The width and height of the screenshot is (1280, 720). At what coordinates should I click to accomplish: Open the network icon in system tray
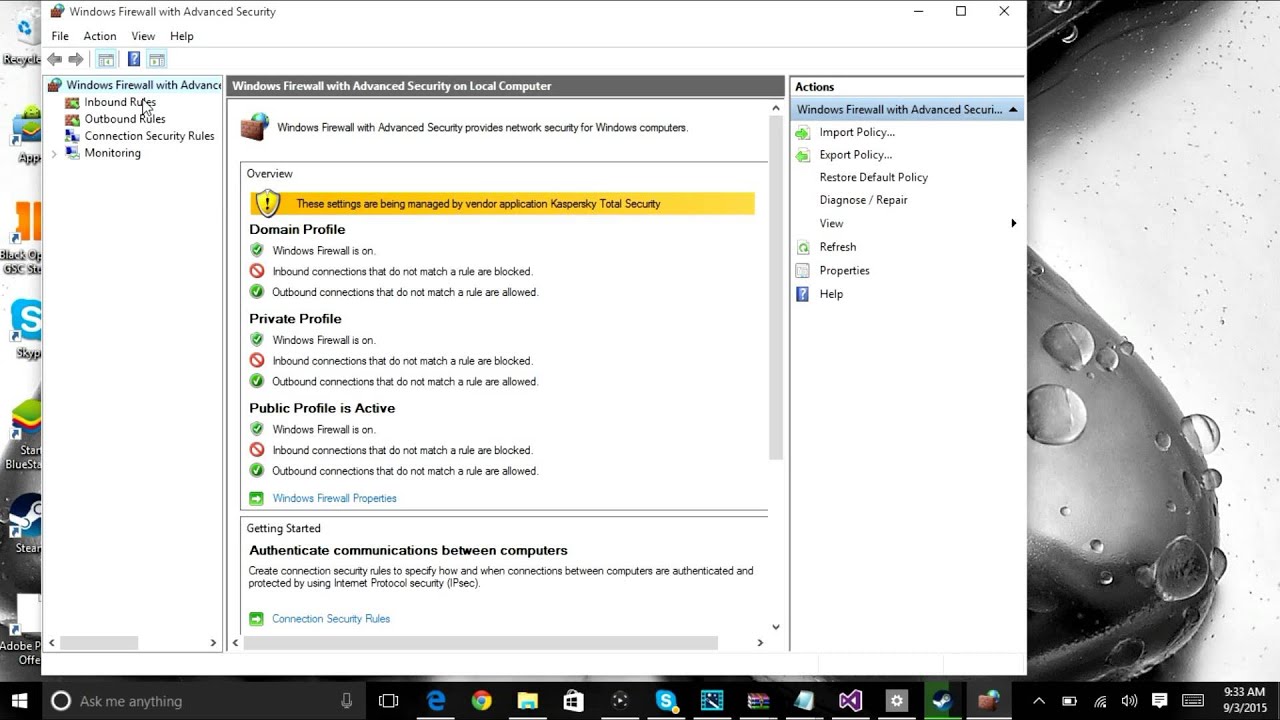(1100, 701)
